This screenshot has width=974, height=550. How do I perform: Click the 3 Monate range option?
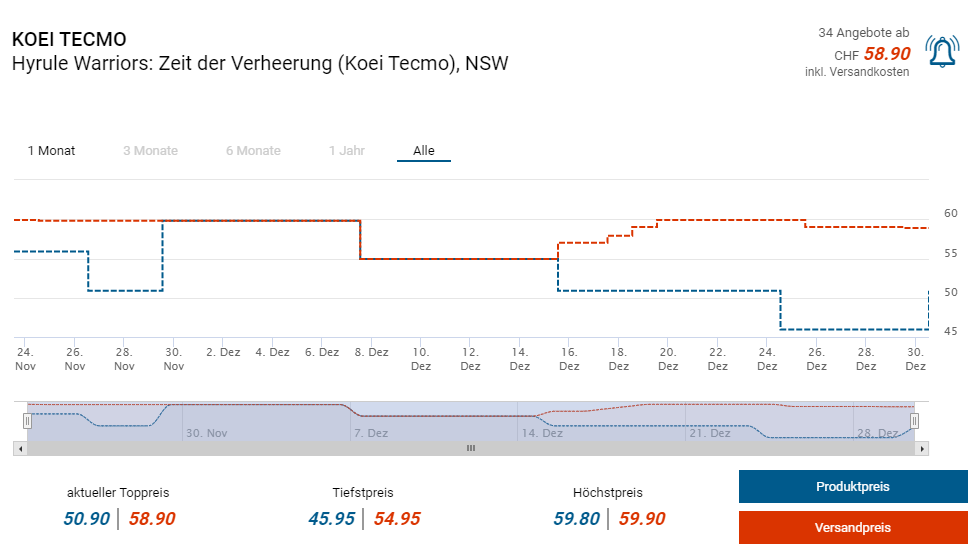pos(150,151)
